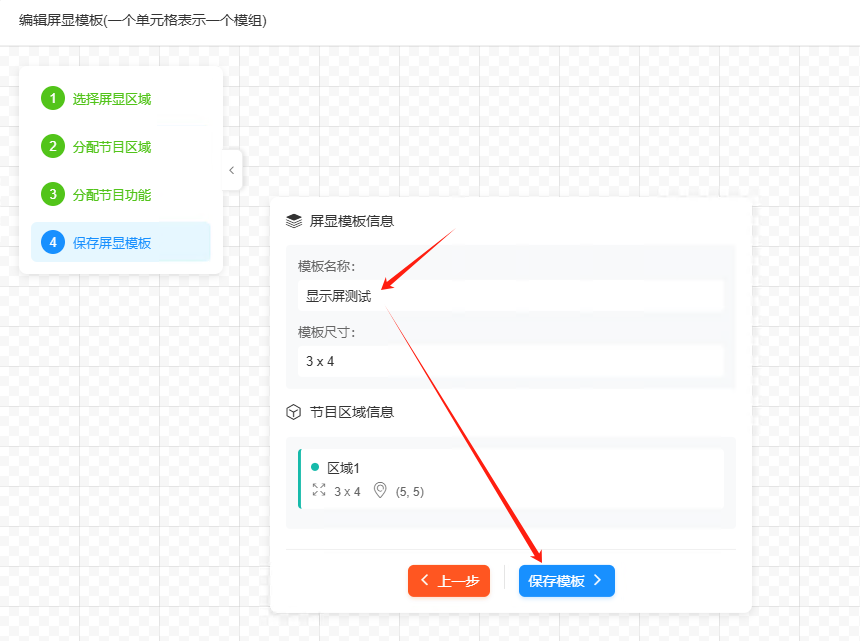
Task: Click the 模板尺寸 field showing 3 x 4
Action: pos(511,361)
